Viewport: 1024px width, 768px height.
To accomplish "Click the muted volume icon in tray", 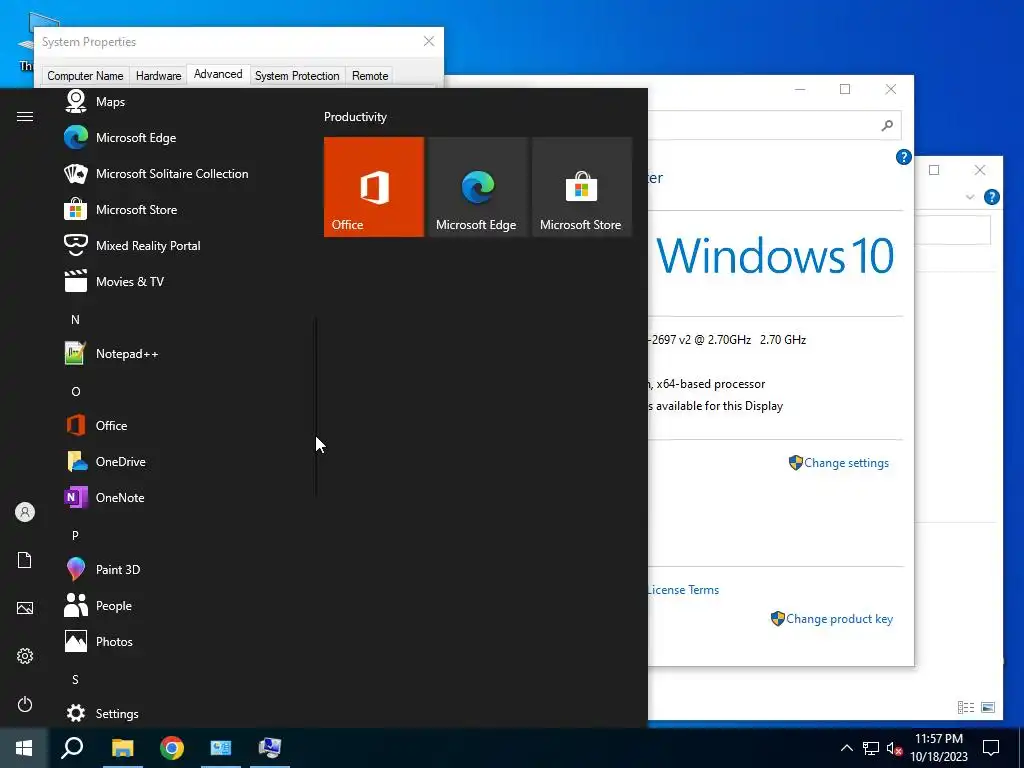I will 894,748.
